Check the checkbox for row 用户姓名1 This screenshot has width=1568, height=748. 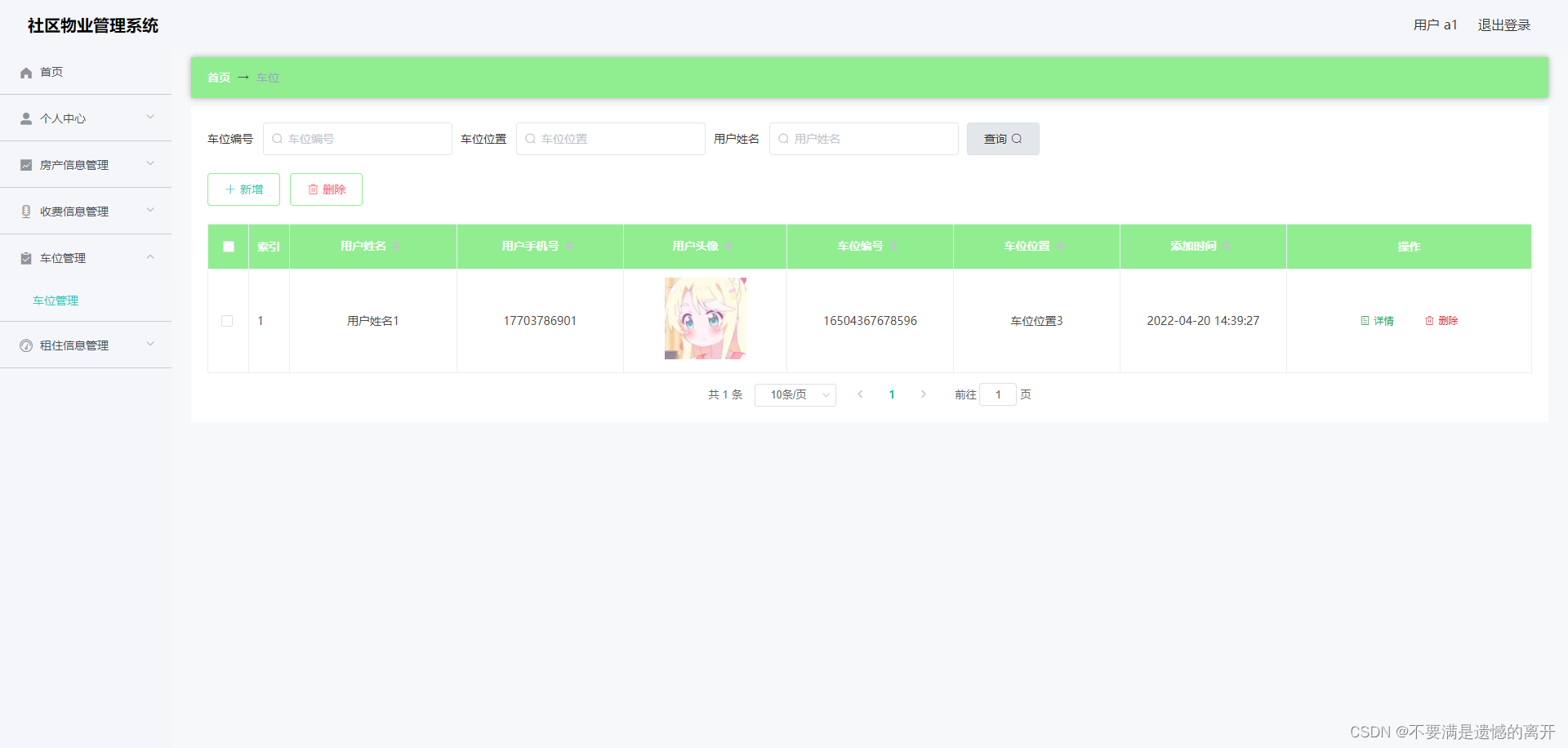pyautogui.click(x=228, y=321)
